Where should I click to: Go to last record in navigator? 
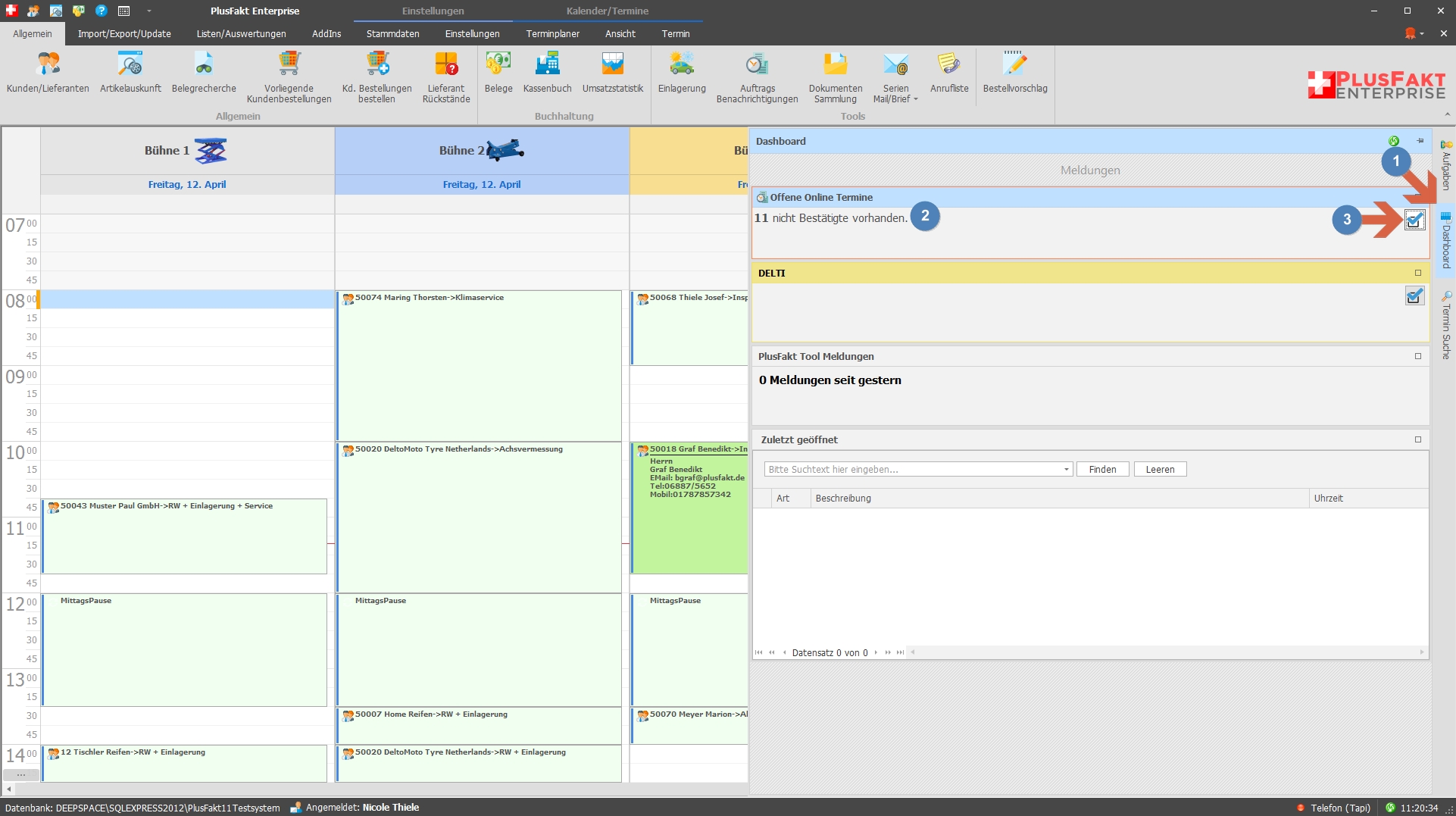pyautogui.click(x=900, y=652)
